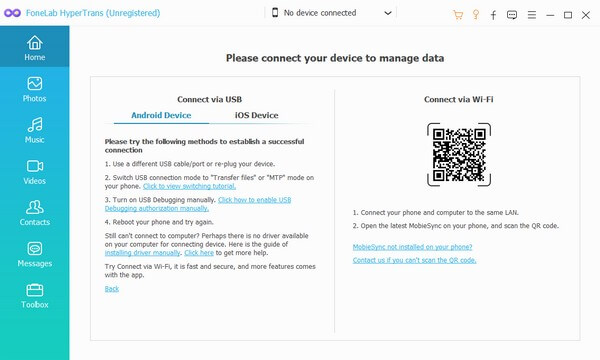
Task: Click the phone device icon
Action: (275, 13)
